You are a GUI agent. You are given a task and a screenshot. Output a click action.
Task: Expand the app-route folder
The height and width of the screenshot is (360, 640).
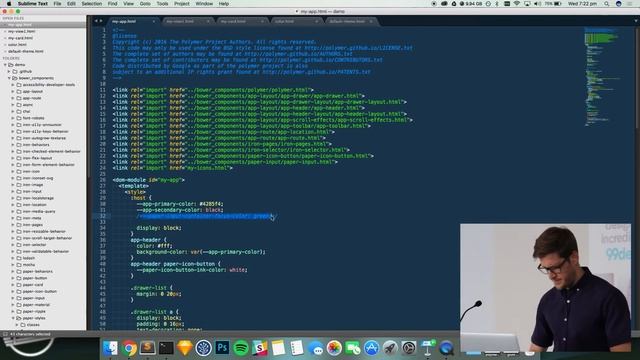13,98
